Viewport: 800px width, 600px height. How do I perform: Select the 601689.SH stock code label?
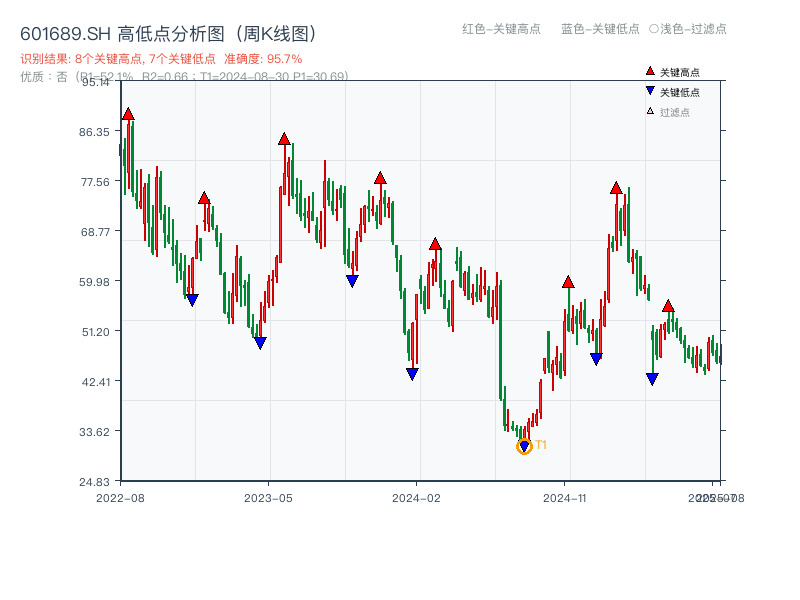58,31
